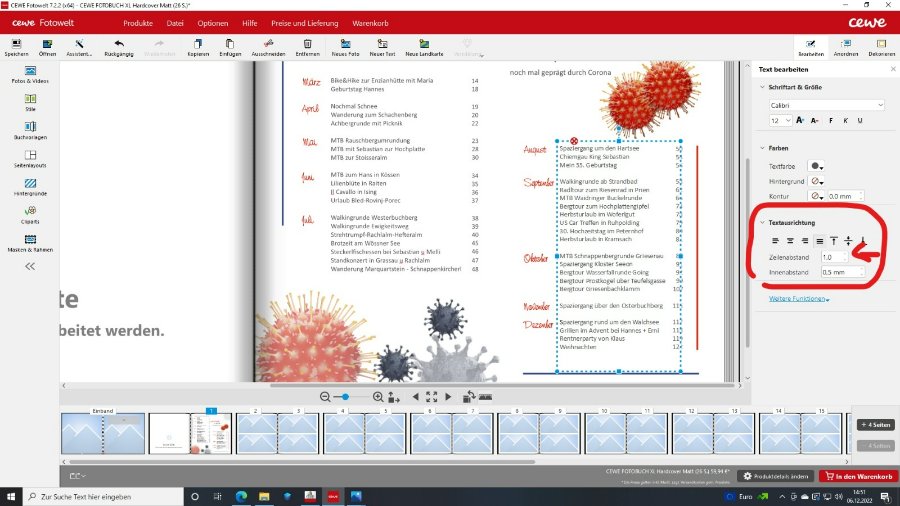Toggle bold formatting with F button
This screenshot has height=506, width=900.
coord(831,120)
